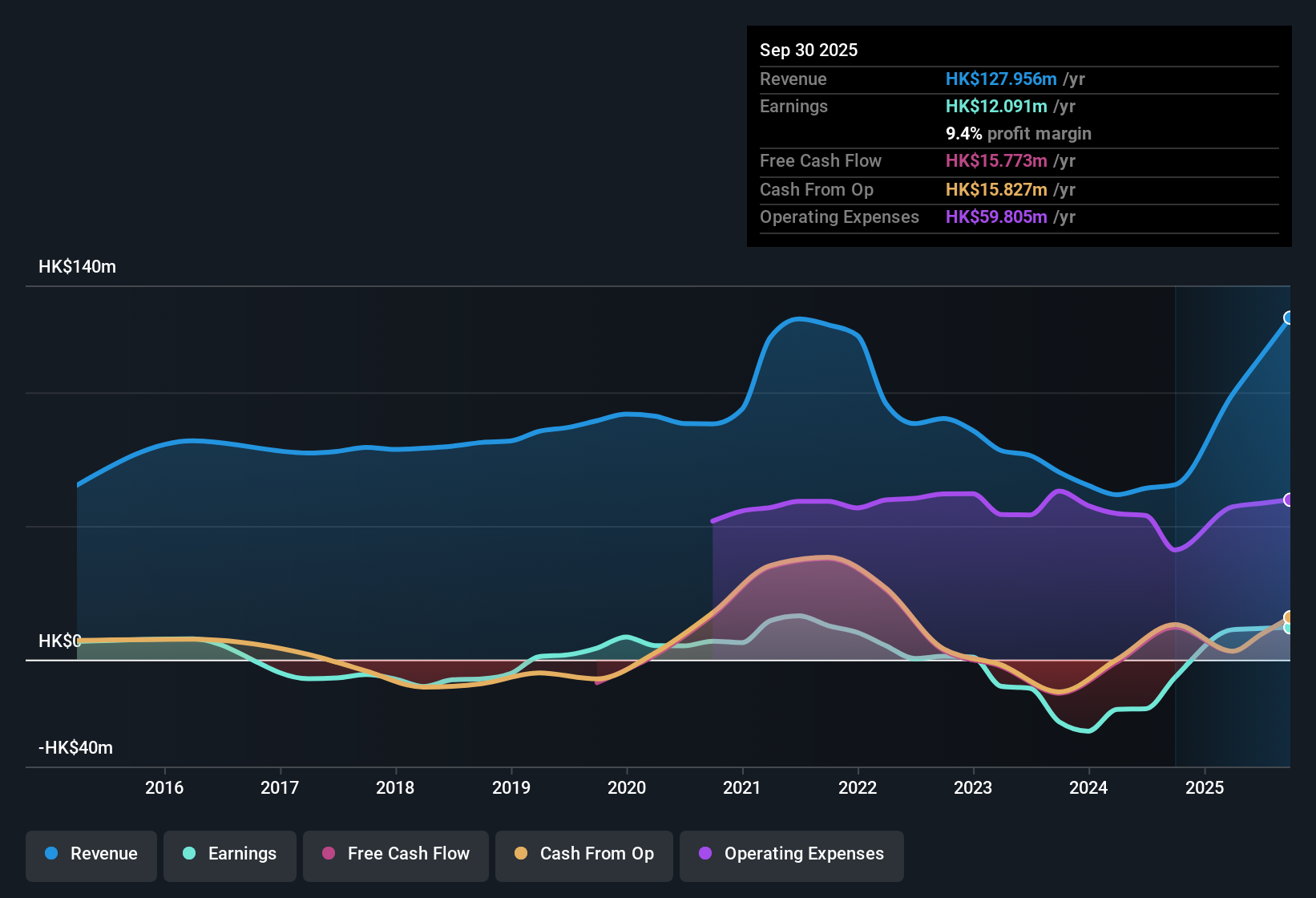
Task: Click the orange Cash From Op dot
Action: tap(521, 853)
